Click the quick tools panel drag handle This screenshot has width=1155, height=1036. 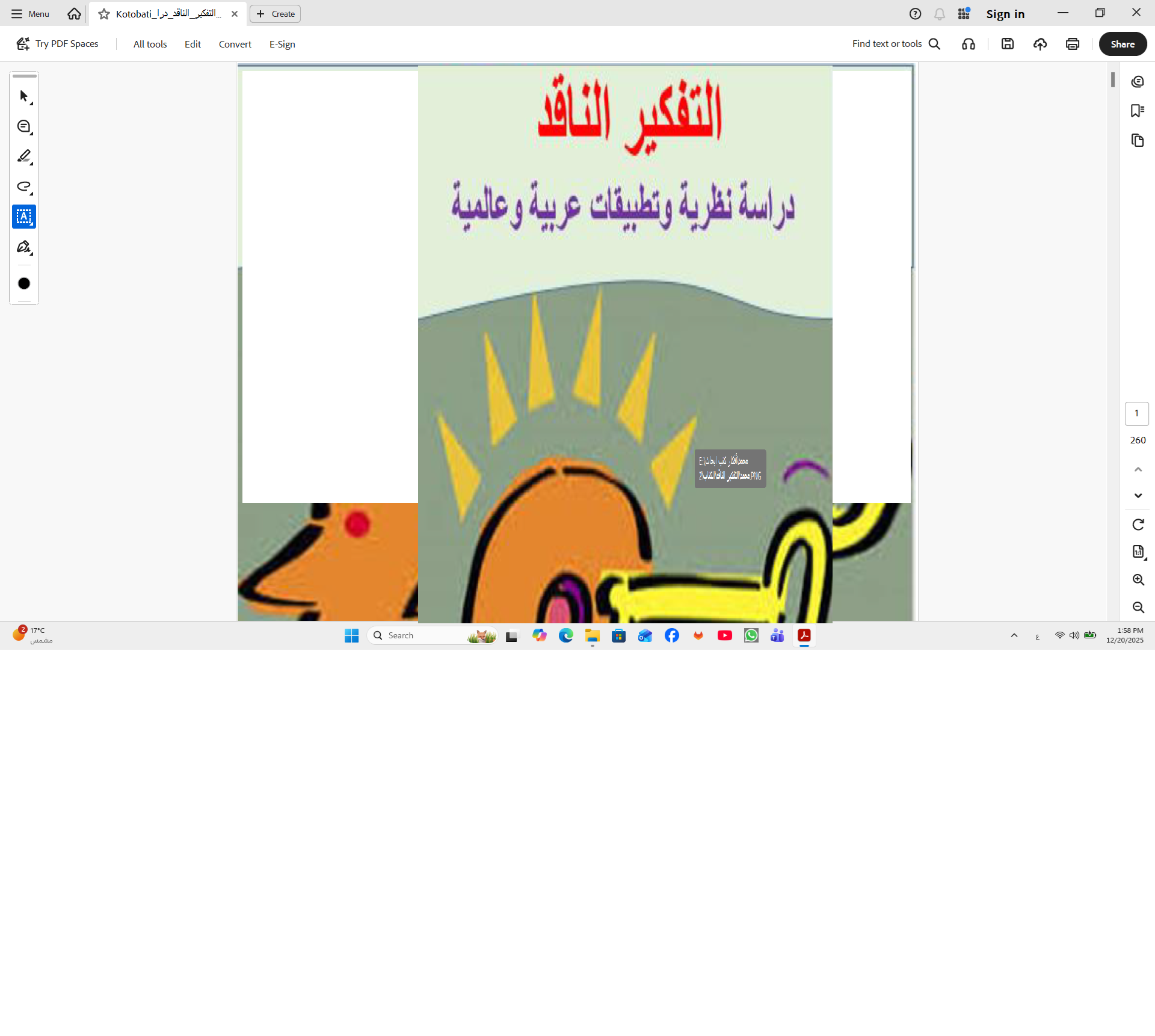24,76
